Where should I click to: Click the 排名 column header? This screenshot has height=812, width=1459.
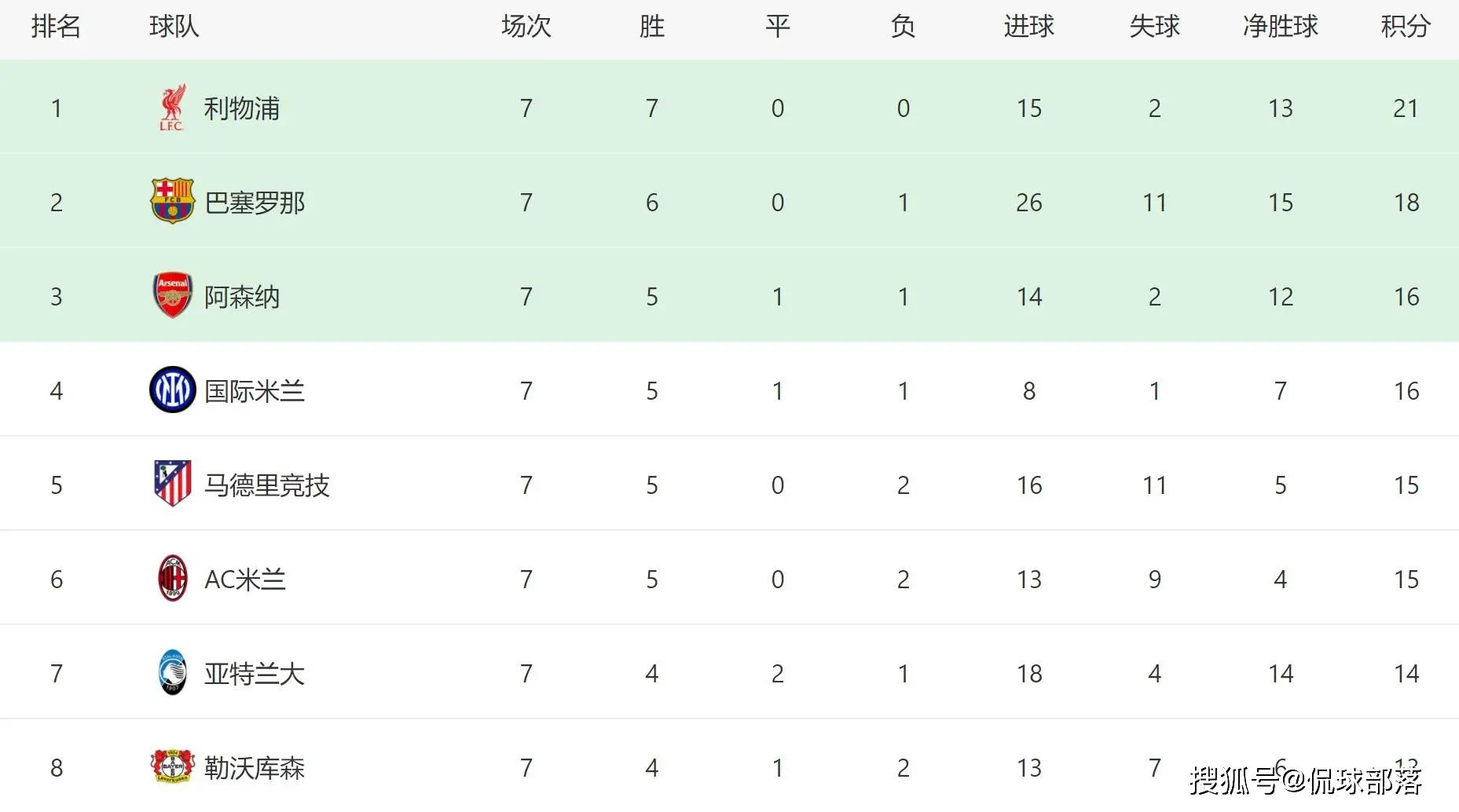pyautogui.click(x=56, y=27)
